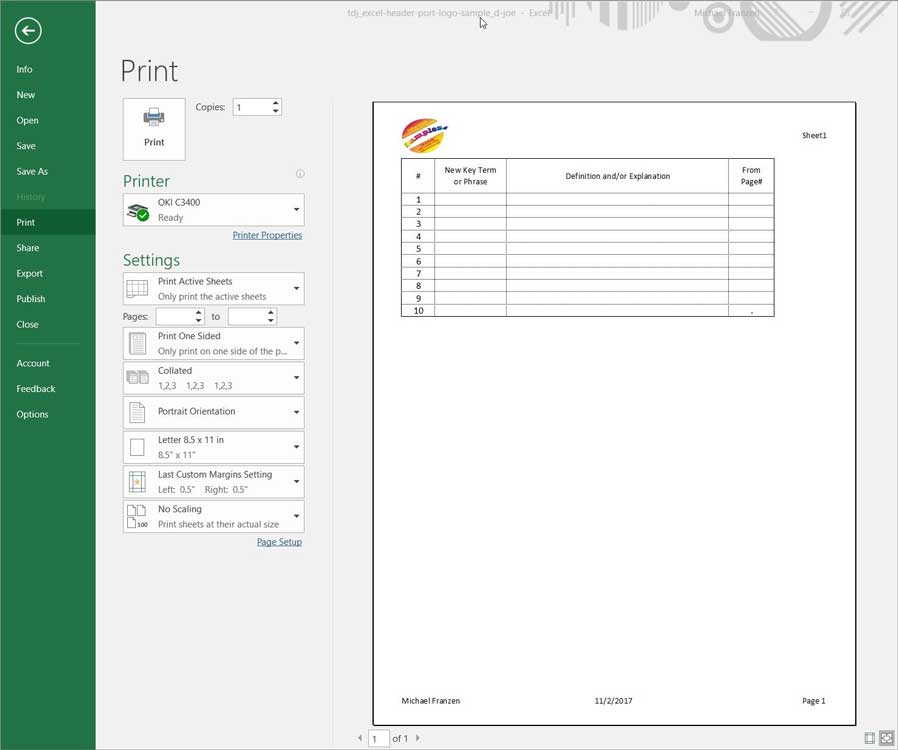Open the Page Setup link
Screen dimensions: 898x750
(x=279, y=542)
